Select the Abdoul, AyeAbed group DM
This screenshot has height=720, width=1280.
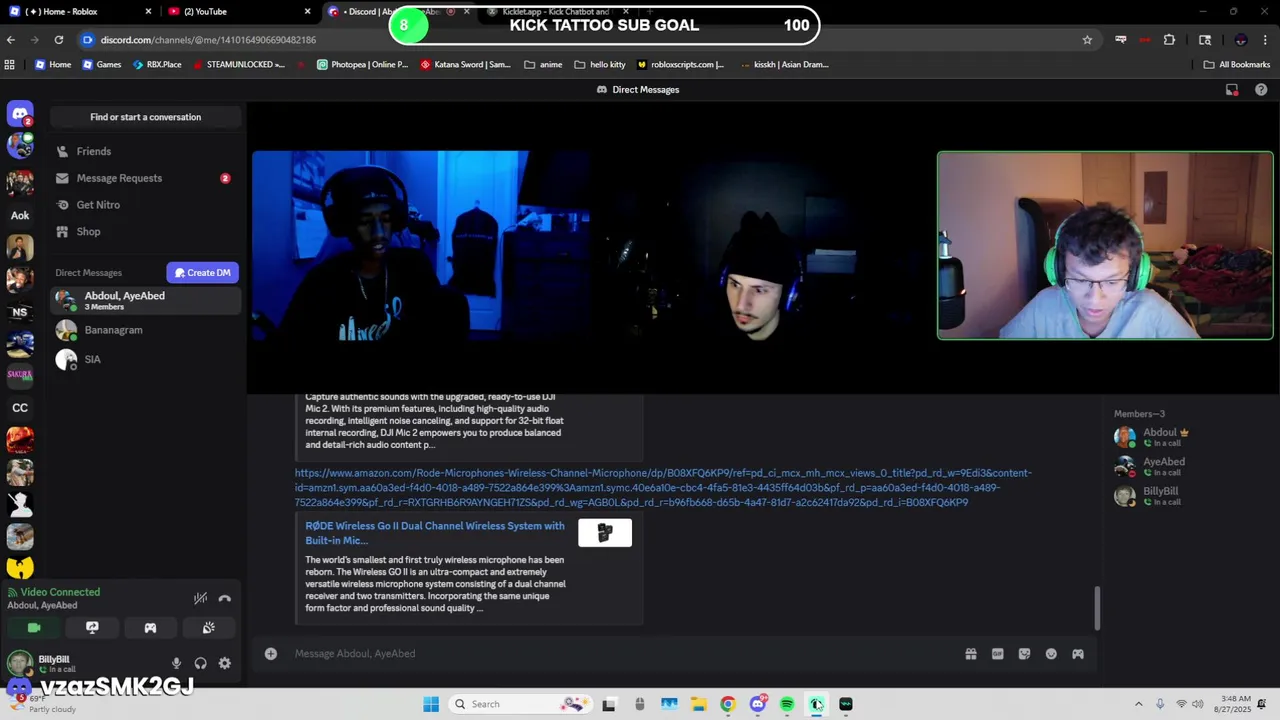(x=145, y=300)
